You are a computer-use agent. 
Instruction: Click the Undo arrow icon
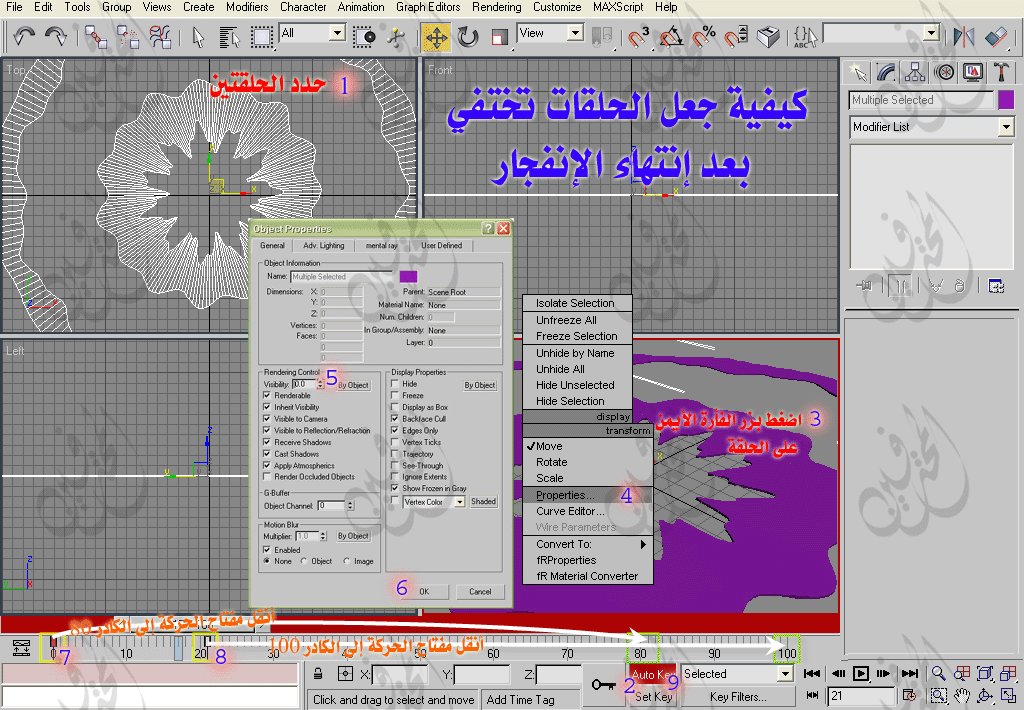(x=24, y=36)
